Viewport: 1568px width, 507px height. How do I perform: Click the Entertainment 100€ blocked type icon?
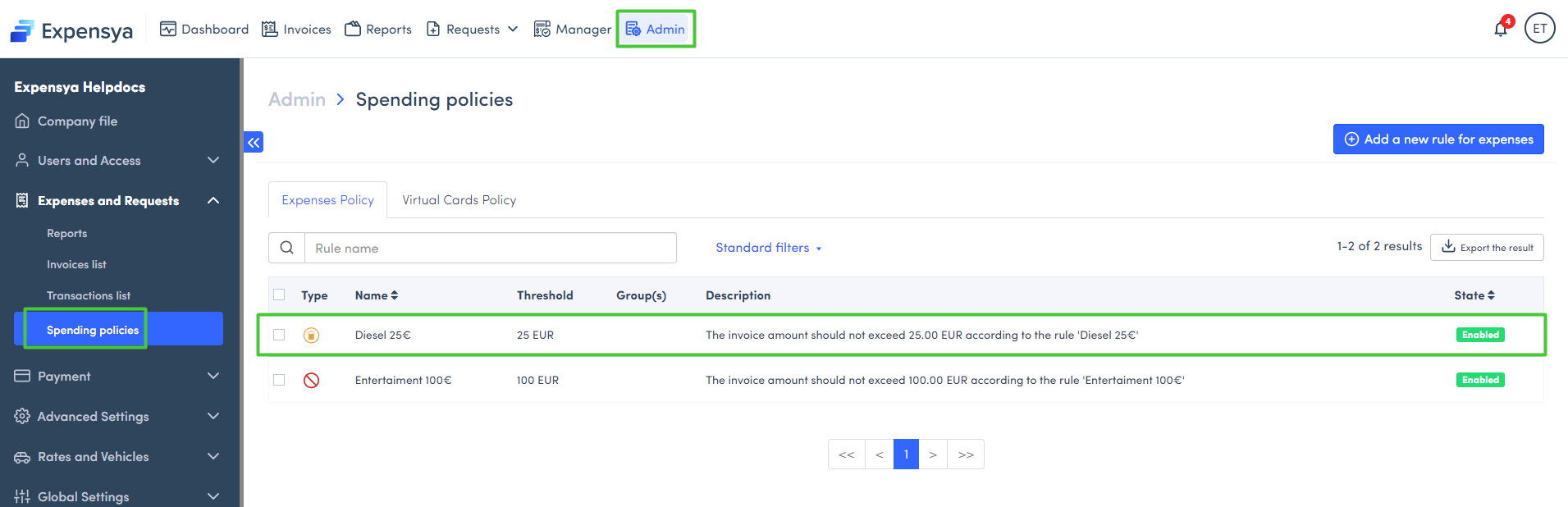tap(311, 380)
